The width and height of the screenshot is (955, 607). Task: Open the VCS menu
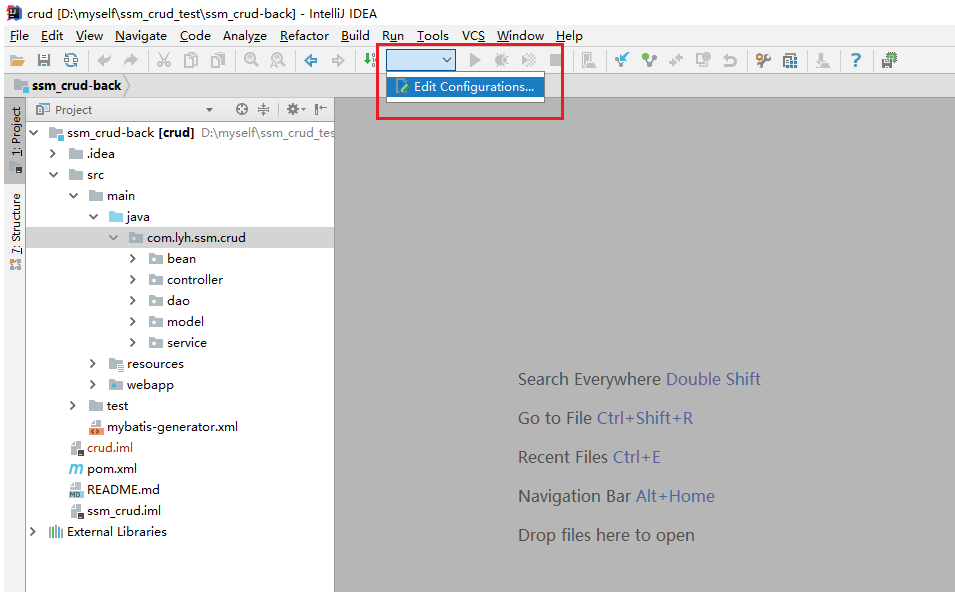[x=473, y=35]
